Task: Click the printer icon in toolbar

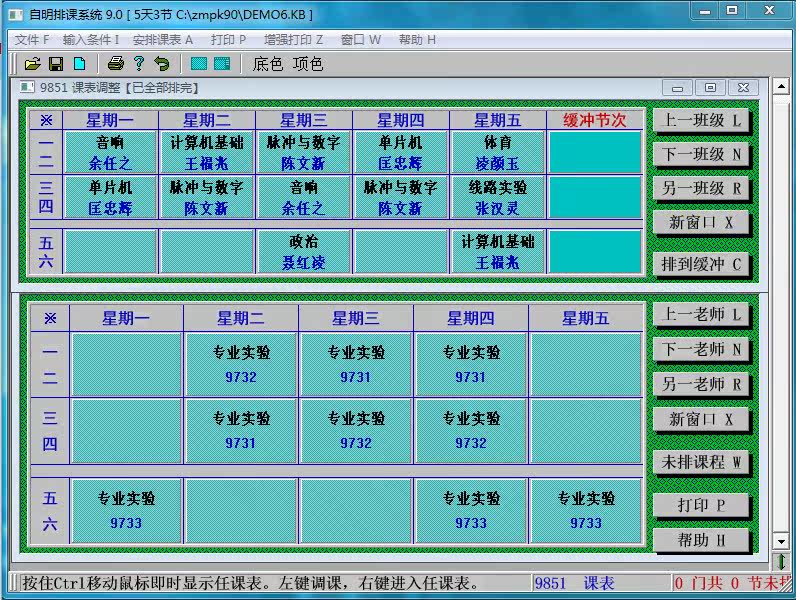Action: click(x=116, y=63)
